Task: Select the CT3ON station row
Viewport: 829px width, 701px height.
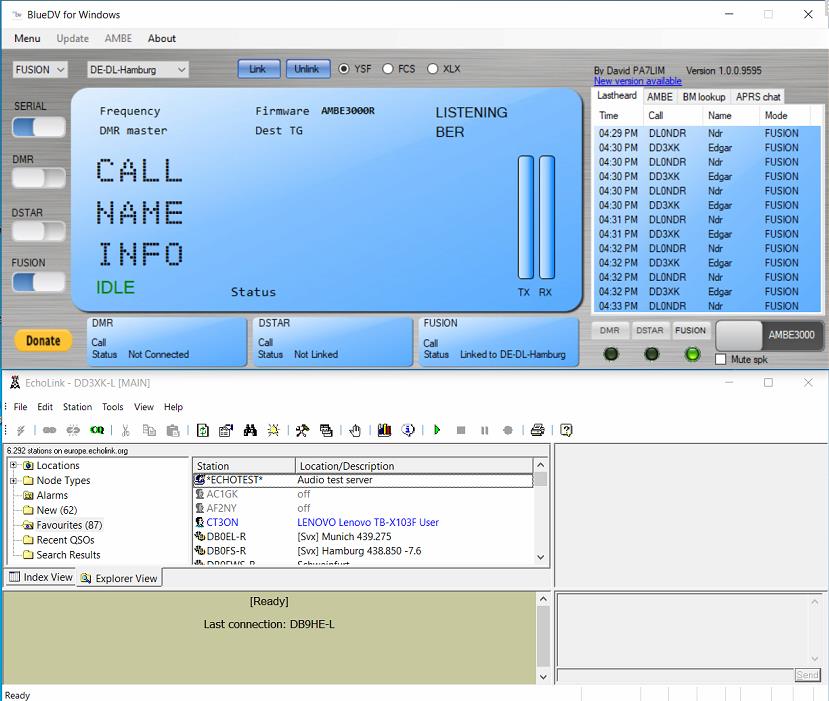Action: pos(363,522)
